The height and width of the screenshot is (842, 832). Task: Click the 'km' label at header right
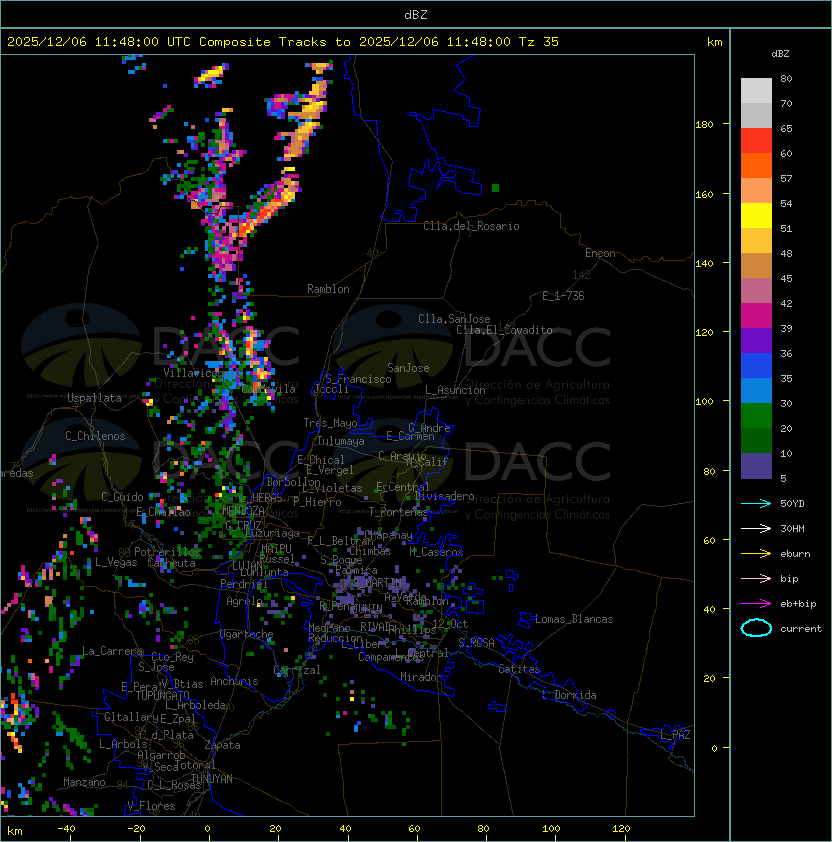pos(714,42)
